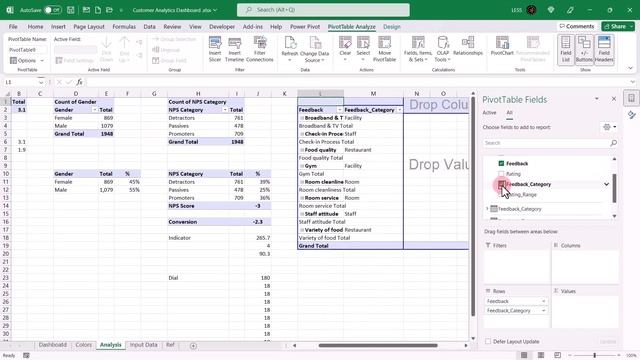Enable Defer Layout Update checkbox
The image size is (640, 360).
click(x=488, y=341)
